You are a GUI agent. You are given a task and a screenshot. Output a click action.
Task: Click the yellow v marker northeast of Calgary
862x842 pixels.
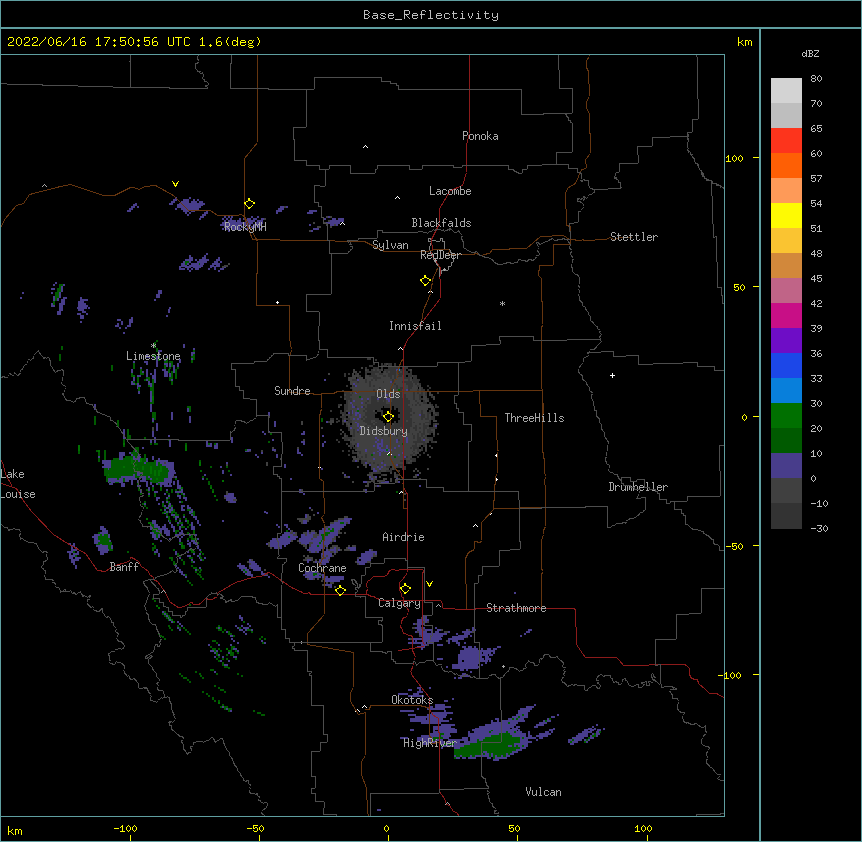pyautogui.click(x=429, y=584)
